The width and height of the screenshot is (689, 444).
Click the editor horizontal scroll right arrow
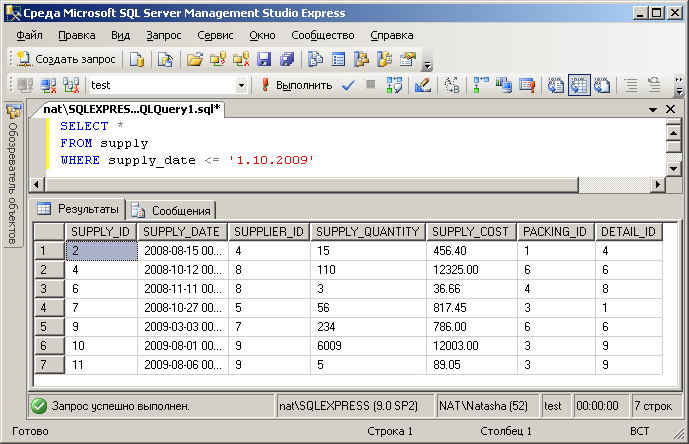(x=657, y=185)
